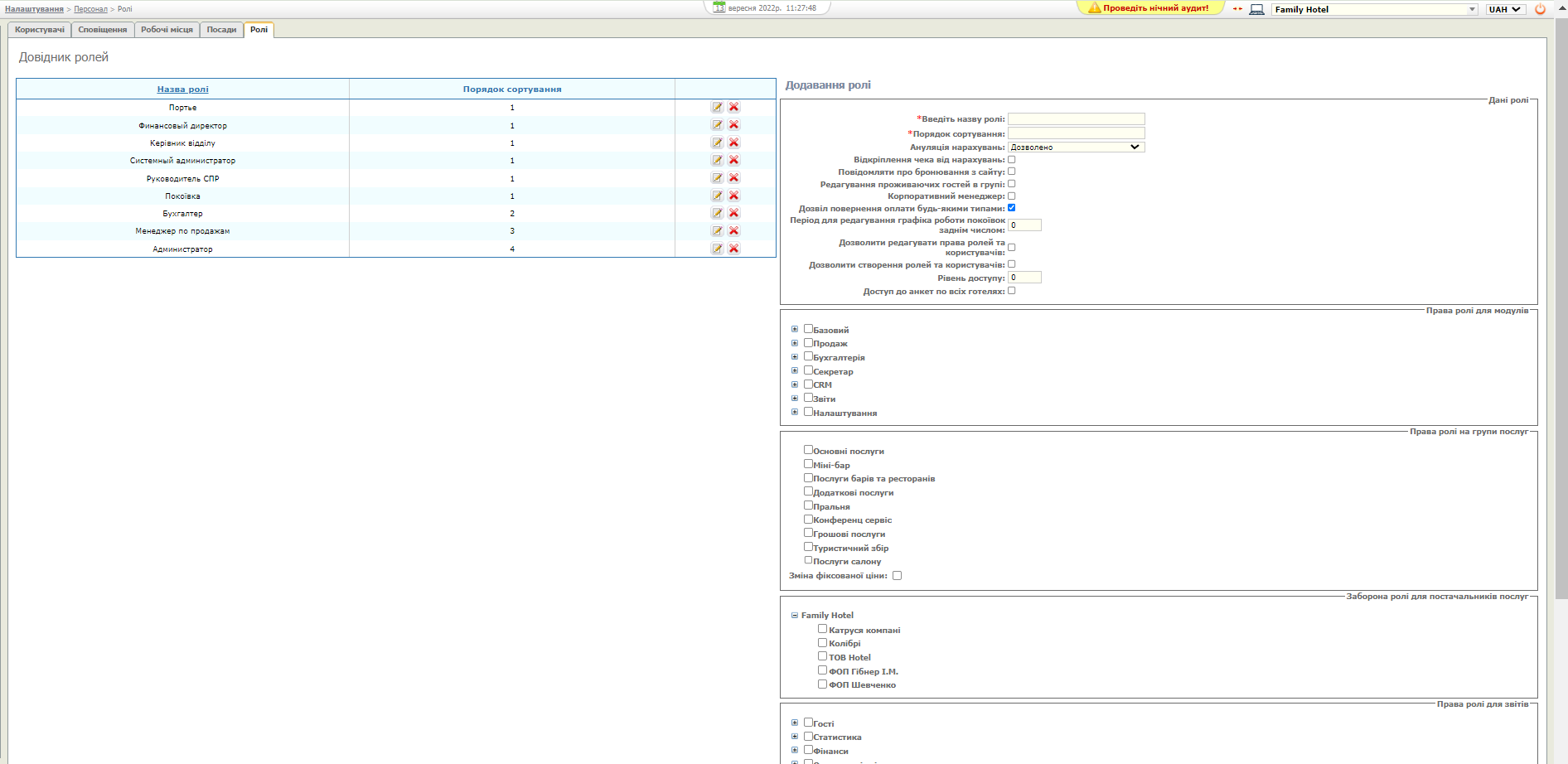Enable the Корпоративний менеджер checkbox
The height and width of the screenshot is (764, 1568).
pyautogui.click(x=1011, y=196)
